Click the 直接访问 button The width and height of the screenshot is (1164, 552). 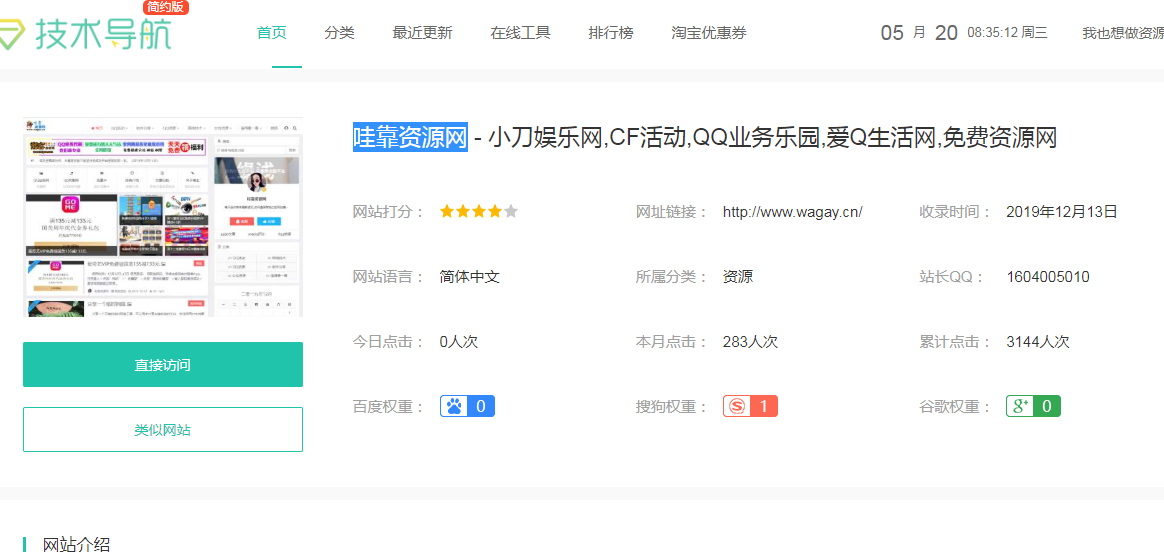click(x=163, y=364)
